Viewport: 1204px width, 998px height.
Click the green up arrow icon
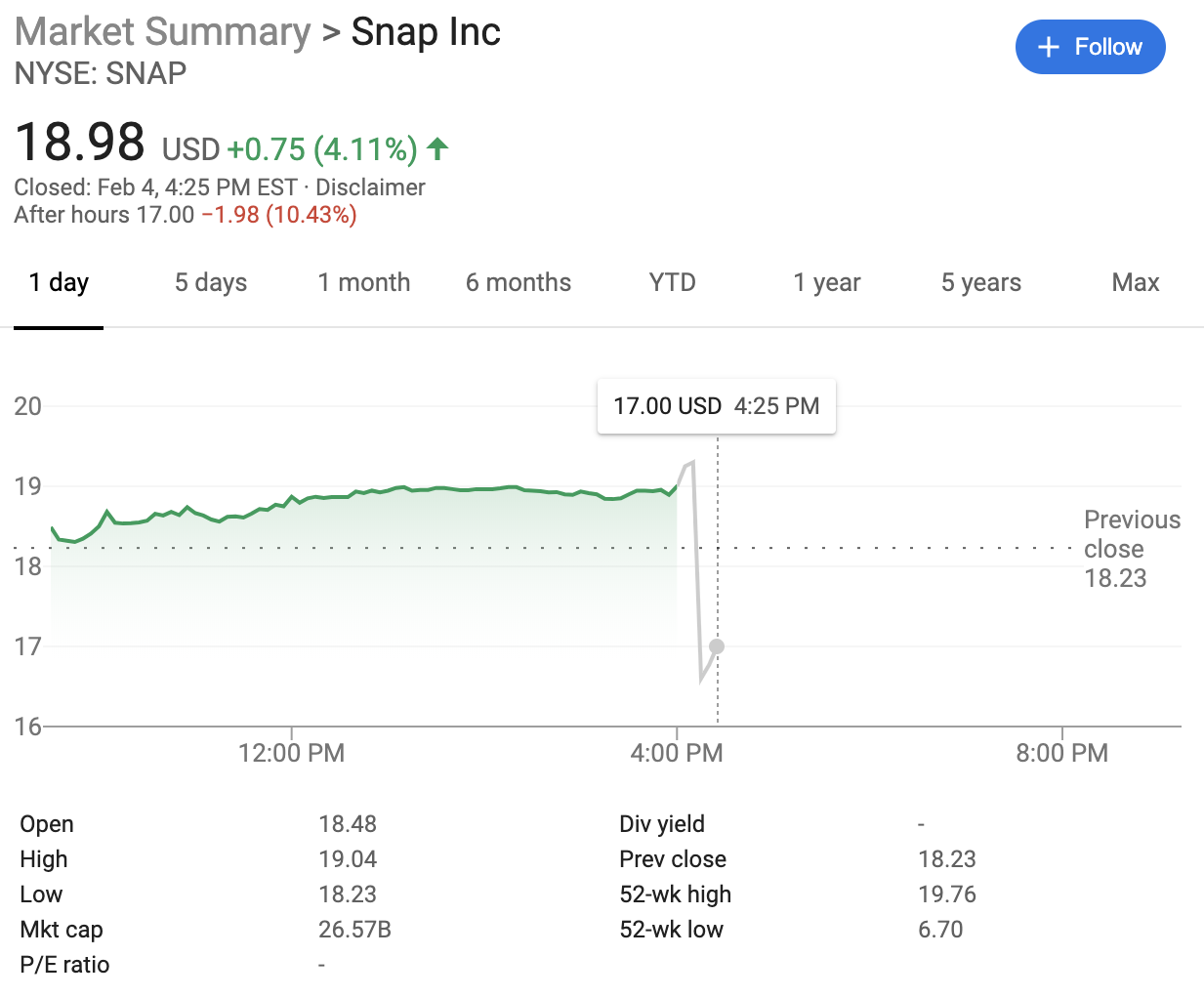pyautogui.click(x=437, y=148)
